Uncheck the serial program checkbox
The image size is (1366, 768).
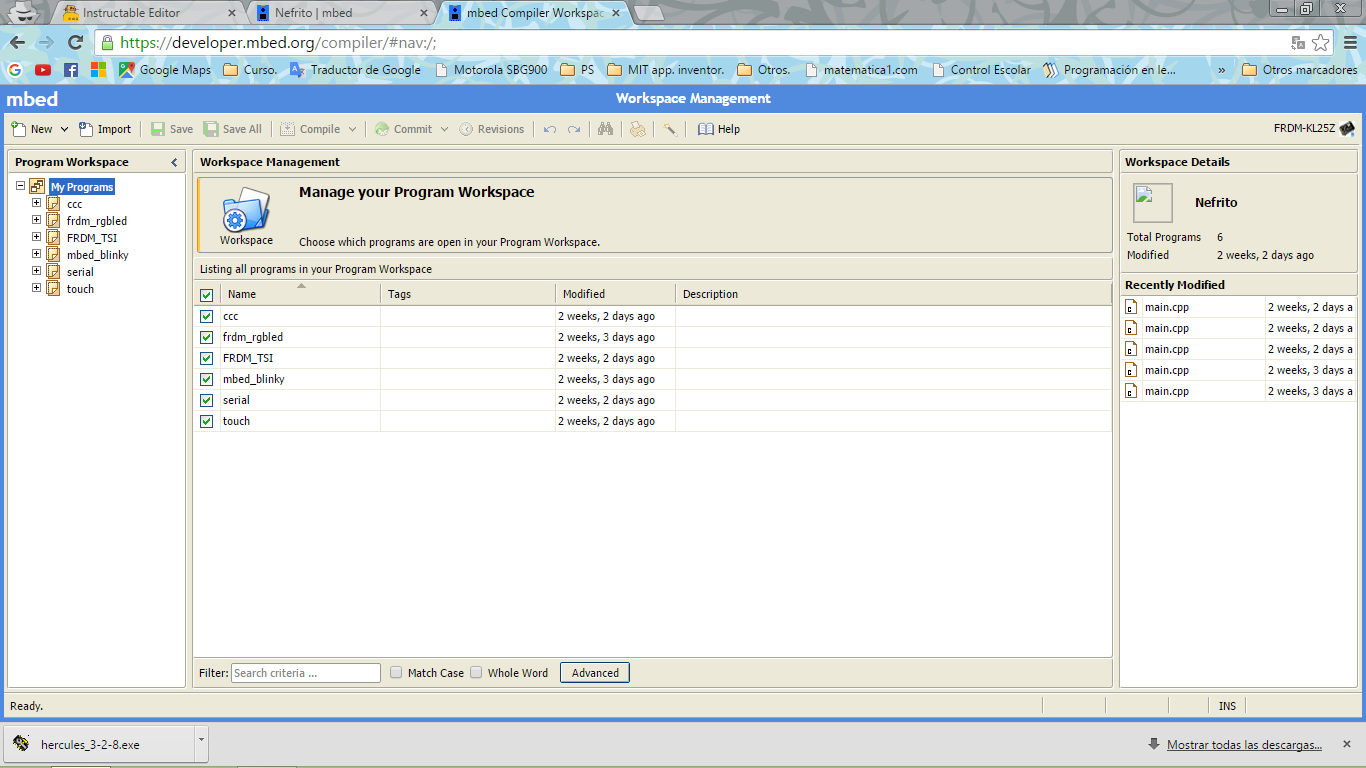tap(207, 400)
